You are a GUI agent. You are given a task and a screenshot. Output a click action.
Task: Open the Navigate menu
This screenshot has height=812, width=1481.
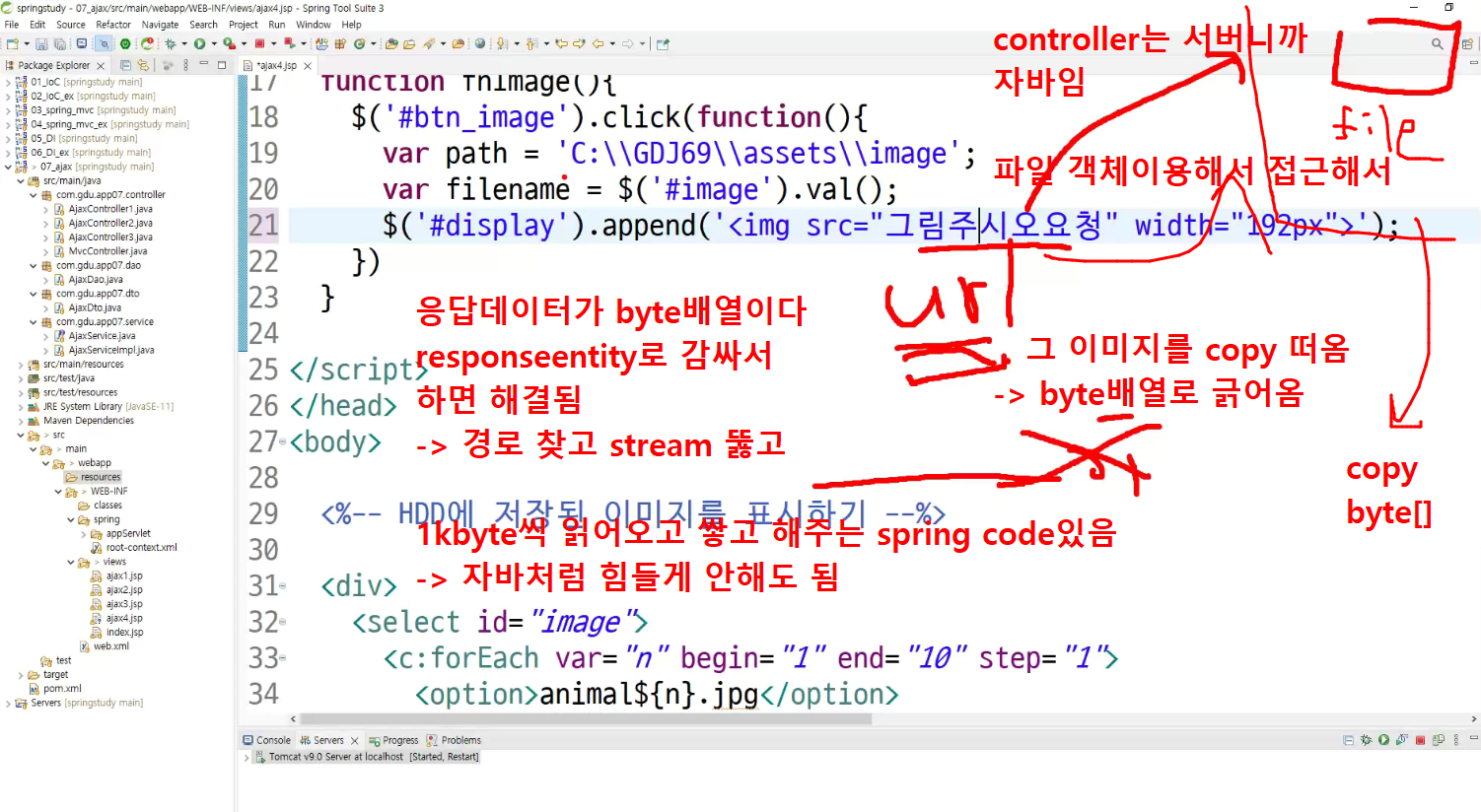click(x=160, y=25)
